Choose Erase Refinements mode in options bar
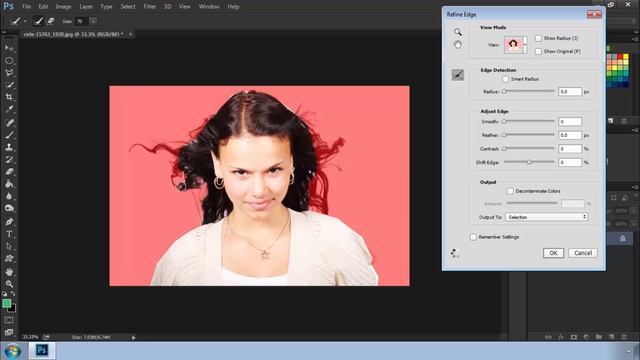Viewport: 640px width, 360px height. point(51,21)
